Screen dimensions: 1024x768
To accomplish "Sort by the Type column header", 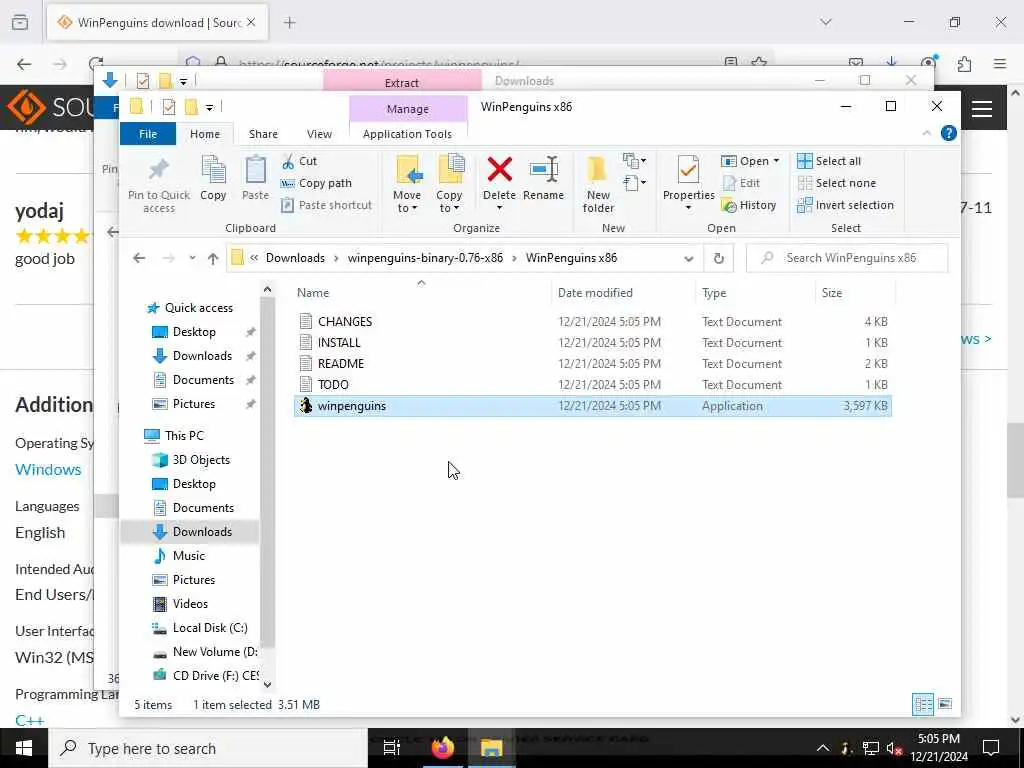I will (756, 293).
